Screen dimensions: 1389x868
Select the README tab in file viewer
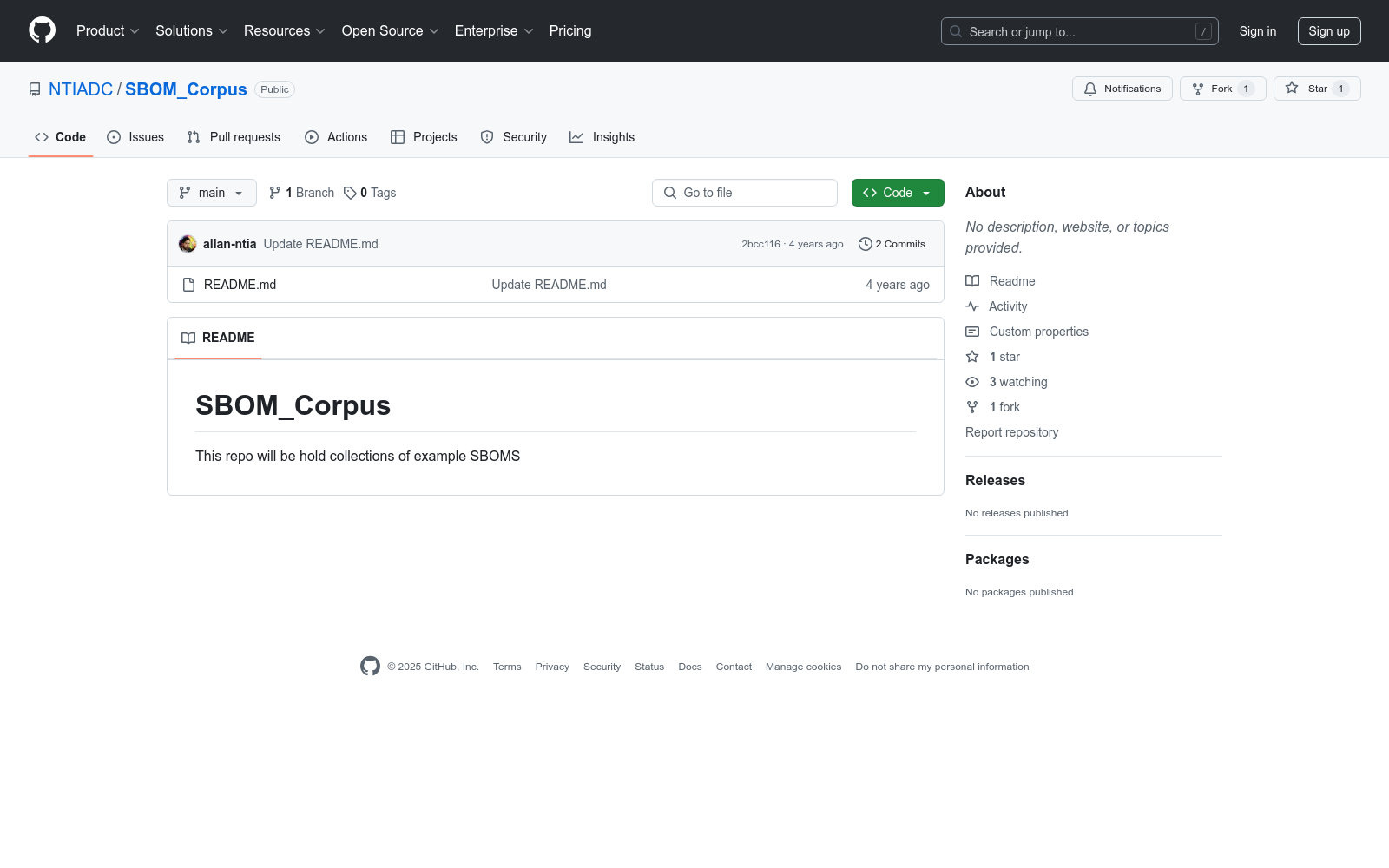click(218, 338)
